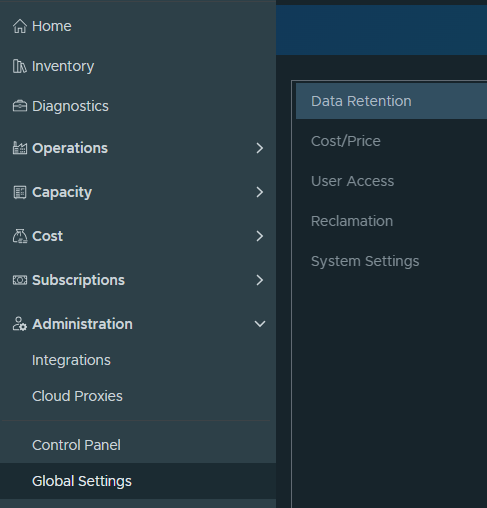Click the Operations factory icon
The width and height of the screenshot is (487, 508).
[x=20, y=148]
